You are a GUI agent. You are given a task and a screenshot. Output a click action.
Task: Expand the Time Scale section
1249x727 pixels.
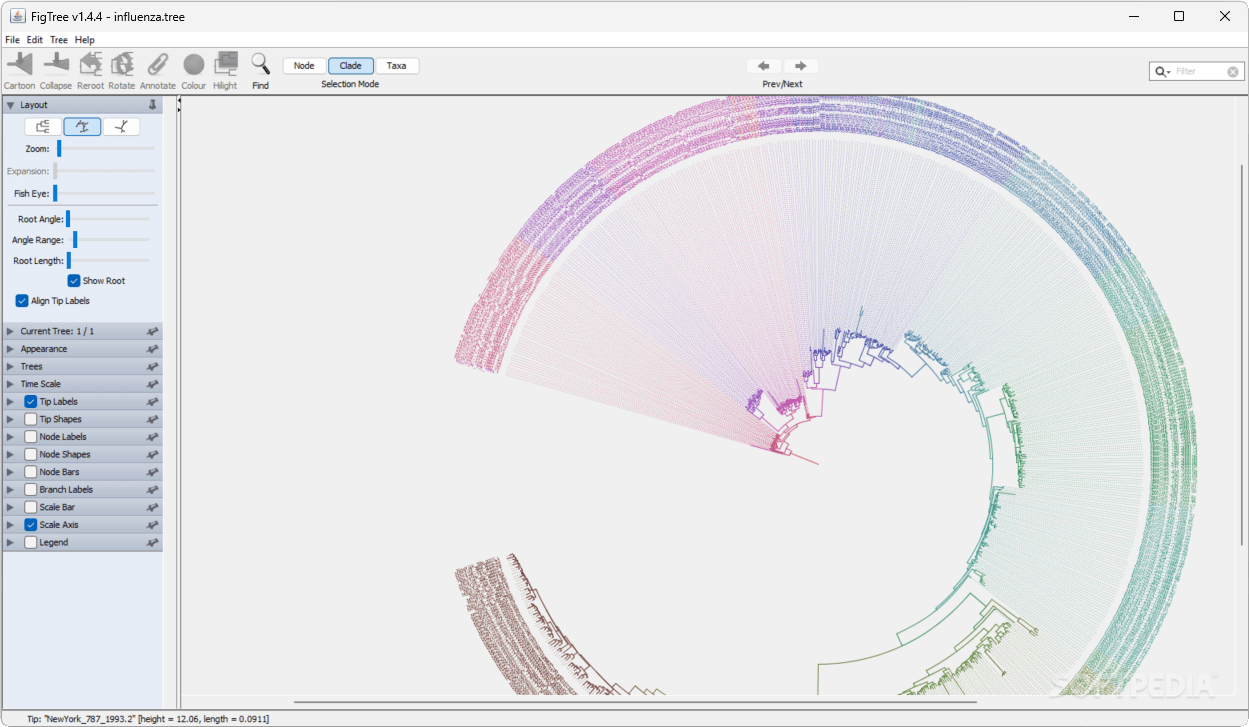point(11,384)
